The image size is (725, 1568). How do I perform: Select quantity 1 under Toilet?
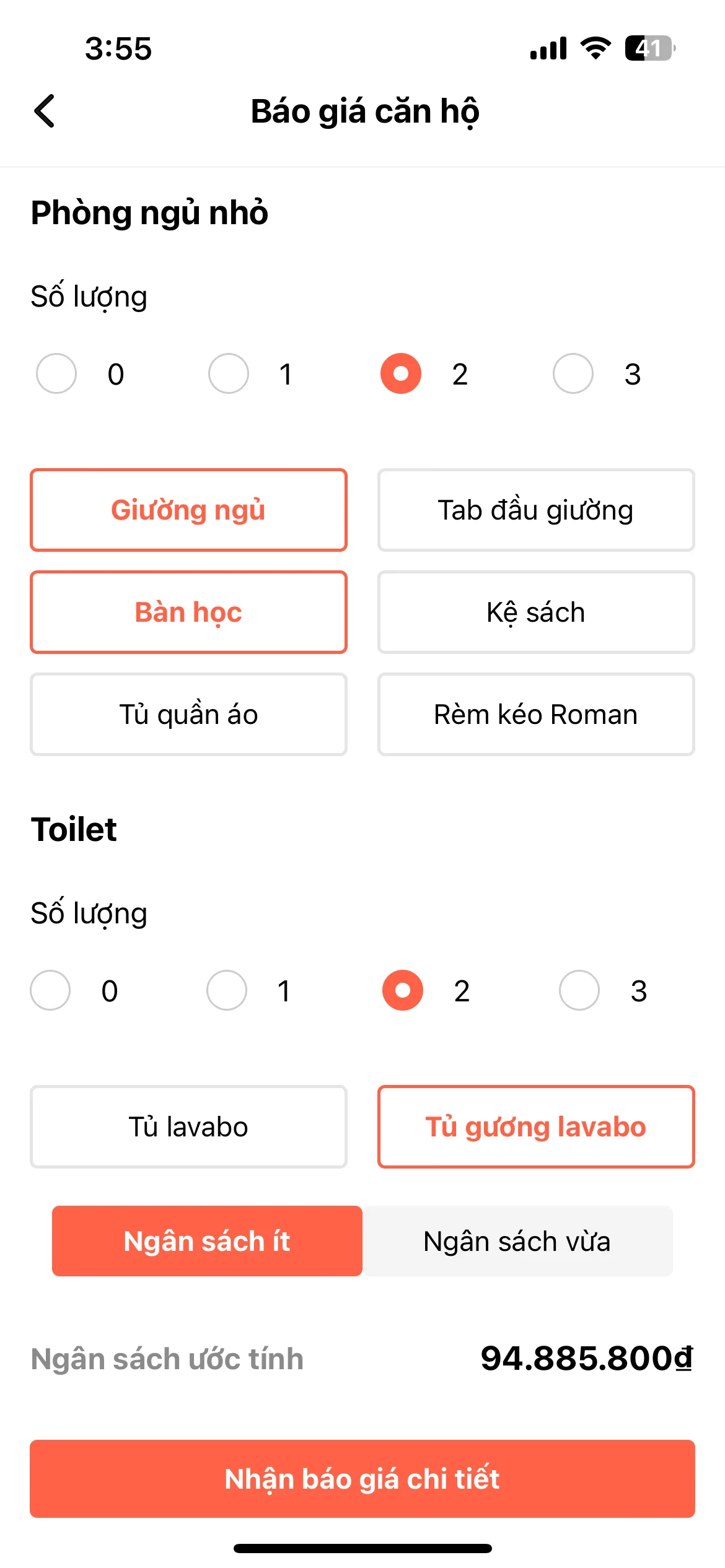[227, 990]
